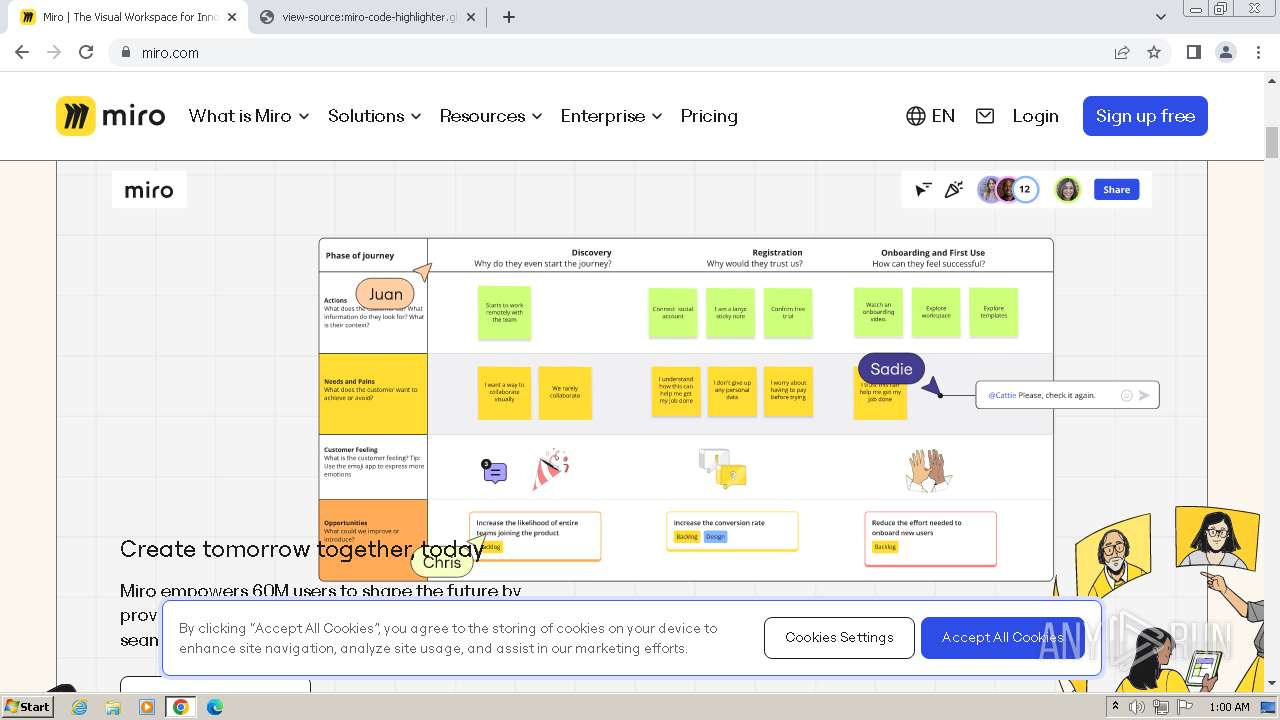Open Cookies Settings
Screen dimensions: 1280x720
[839, 637]
